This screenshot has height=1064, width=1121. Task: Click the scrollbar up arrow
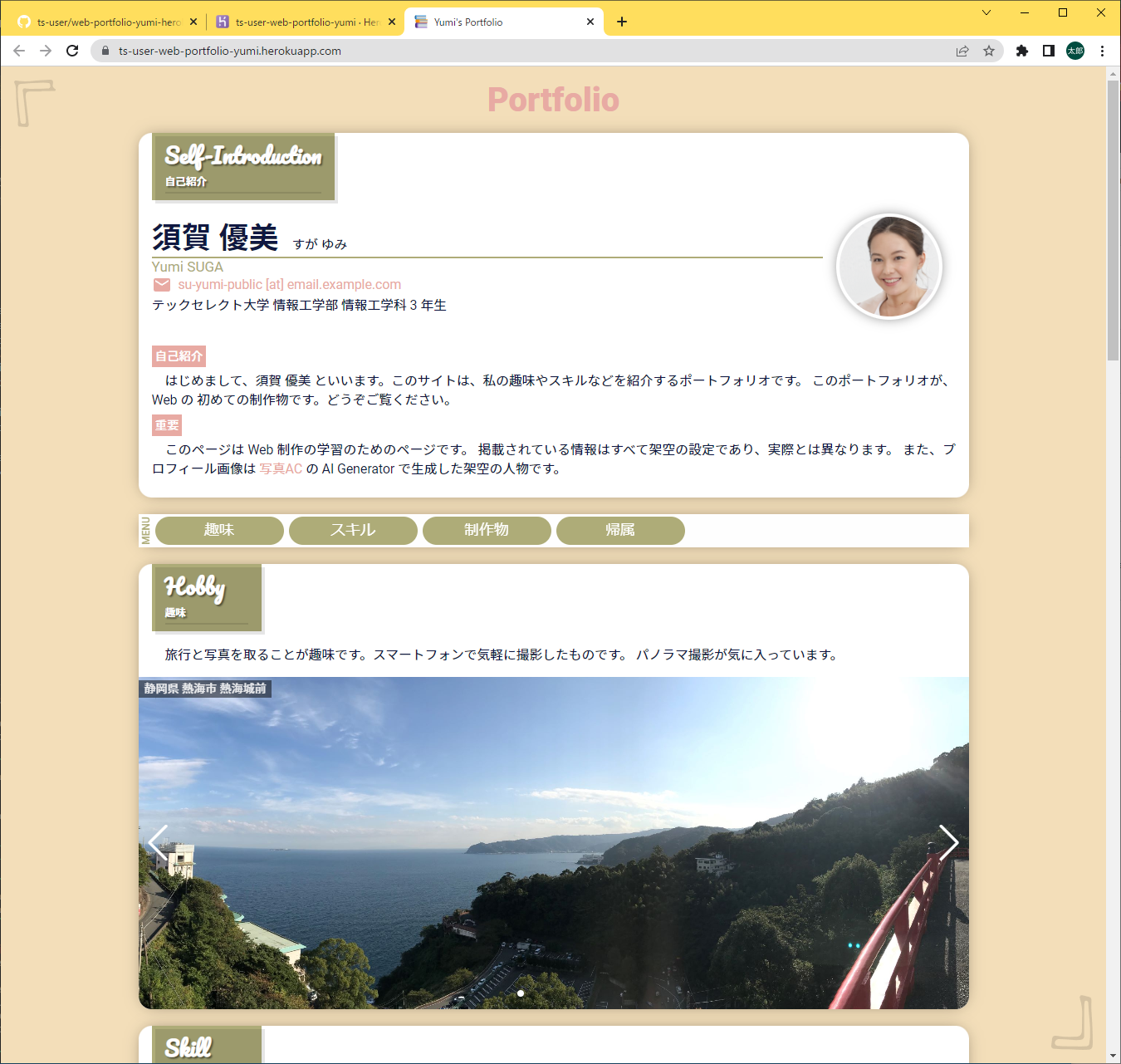coord(1113,74)
